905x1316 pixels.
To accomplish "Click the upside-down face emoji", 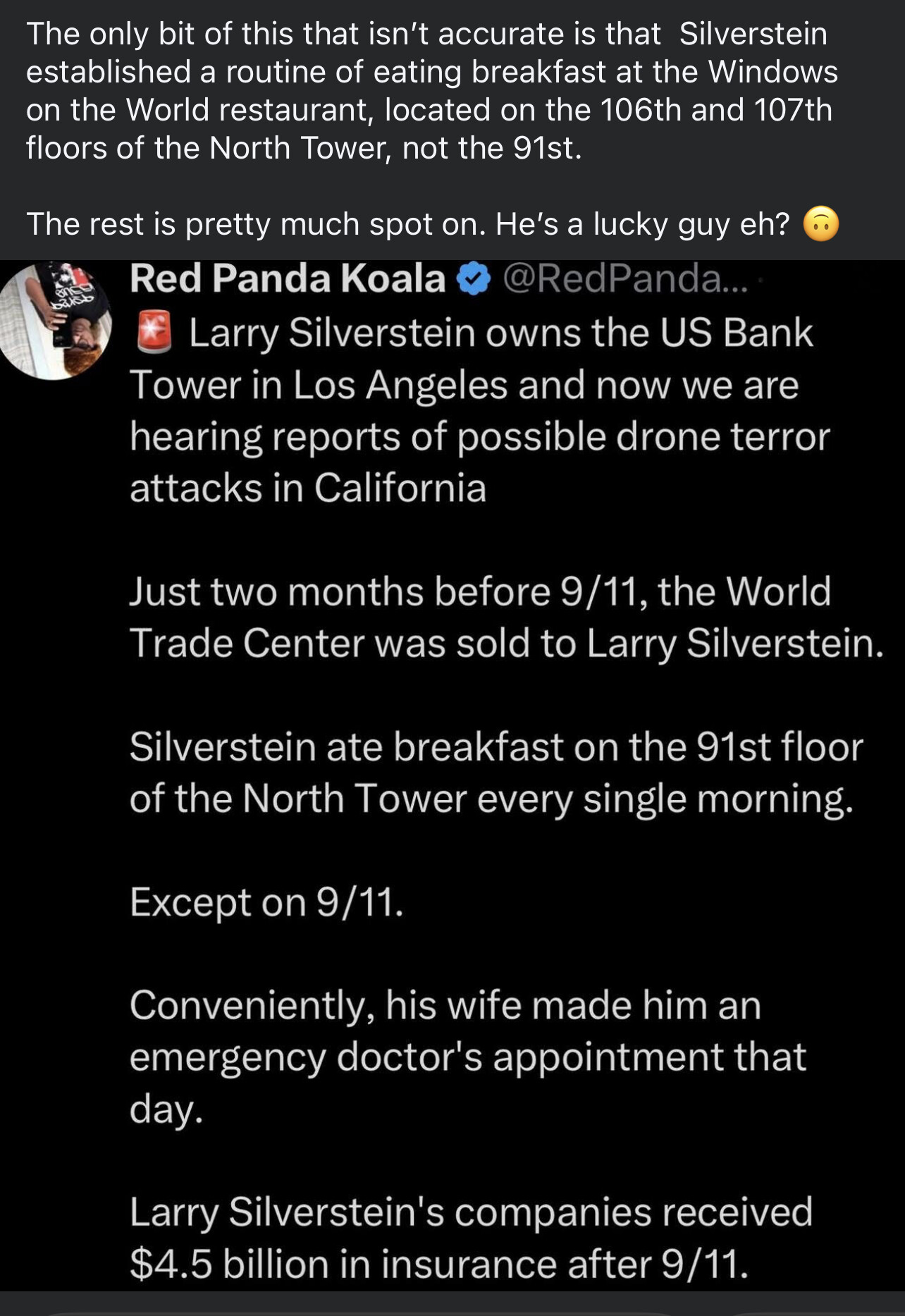I will click(821, 225).
